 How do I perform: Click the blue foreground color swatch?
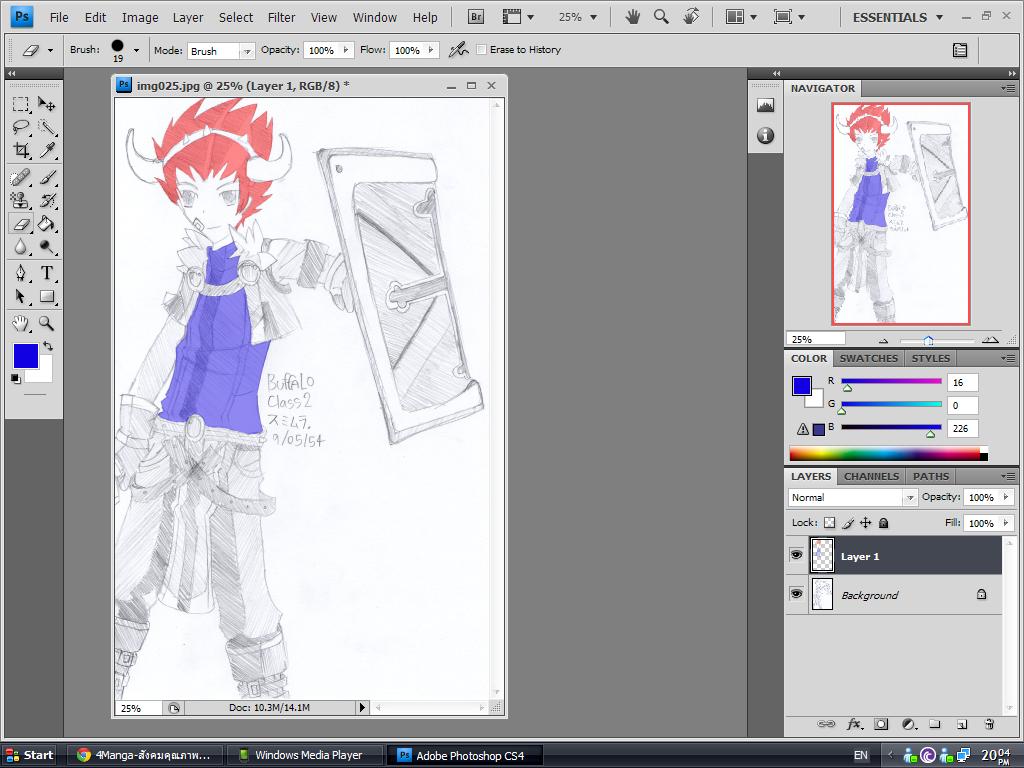click(25, 355)
